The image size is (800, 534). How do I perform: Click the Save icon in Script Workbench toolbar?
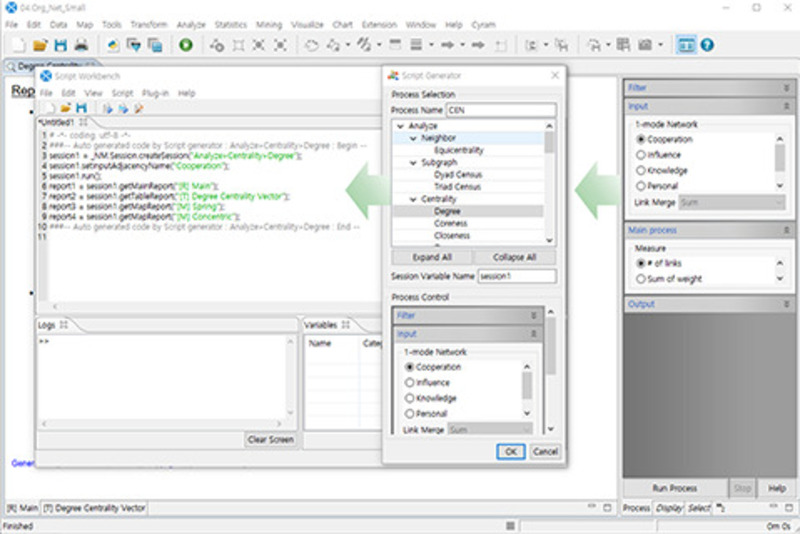pyautogui.click(x=81, y=108)
